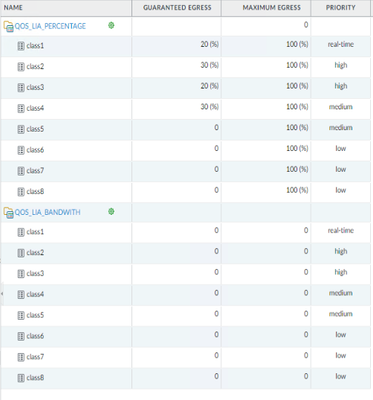
Task: Click real-time priority of QOS_LIA_BANDWITH class1
Action: point(341,230)
